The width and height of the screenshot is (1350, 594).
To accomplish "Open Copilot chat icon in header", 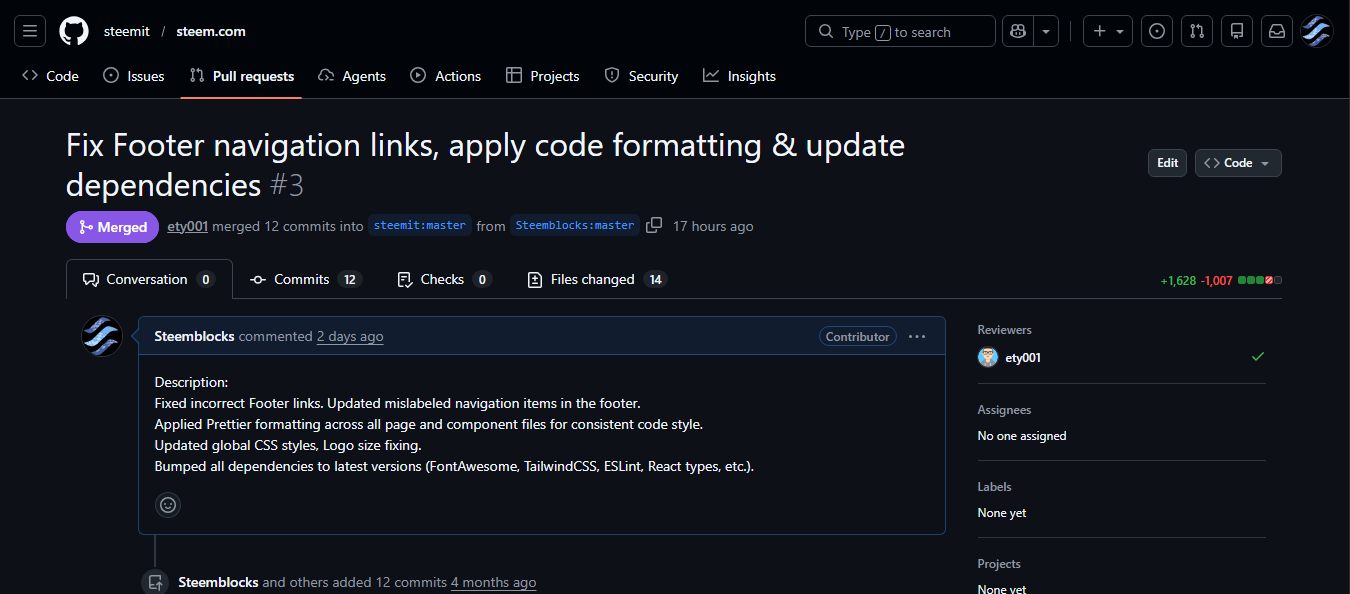I will pos(1018,31).
